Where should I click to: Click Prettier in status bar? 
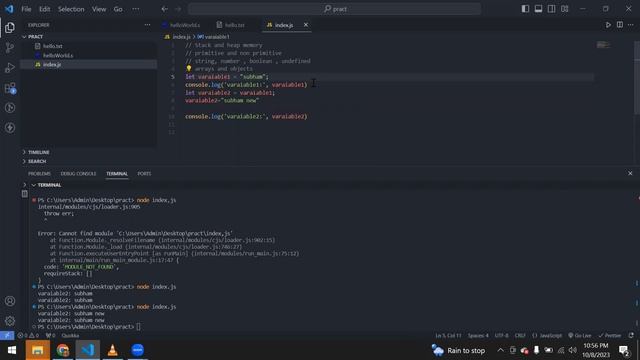[610, 336]
